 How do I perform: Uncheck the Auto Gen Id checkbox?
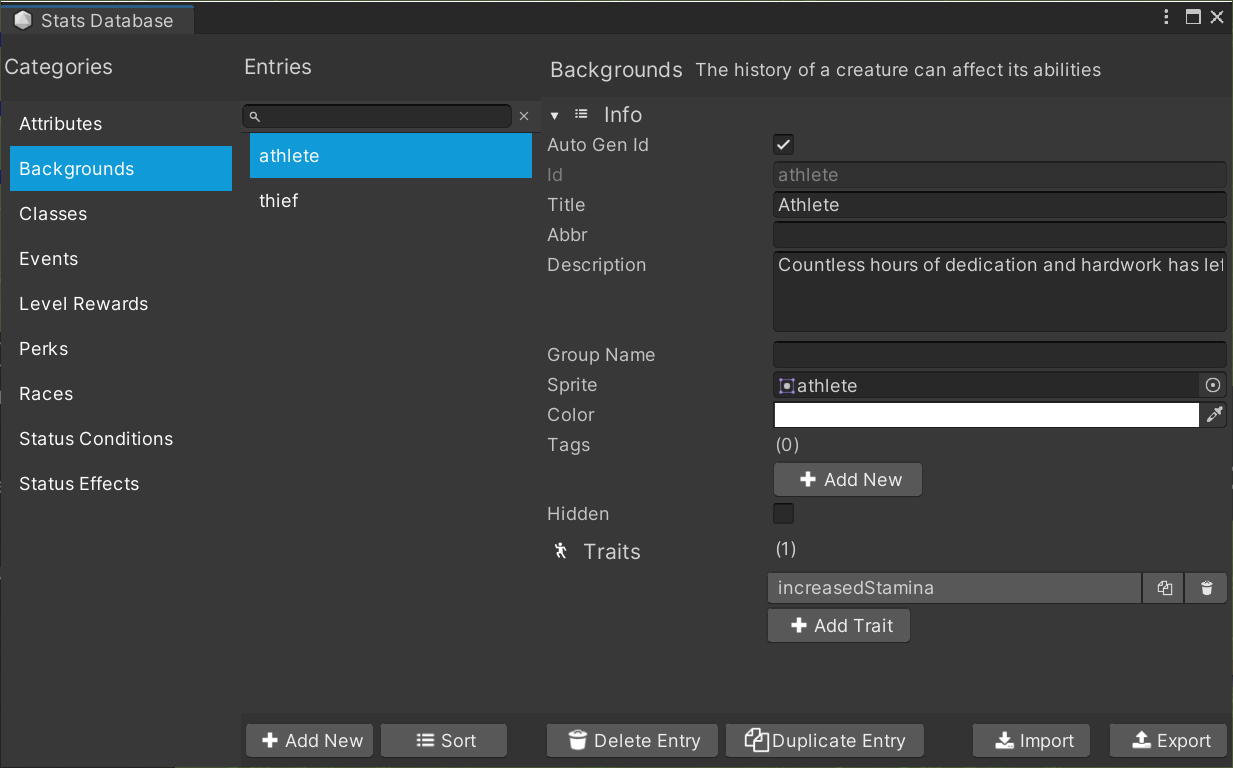tap(784, 145)
